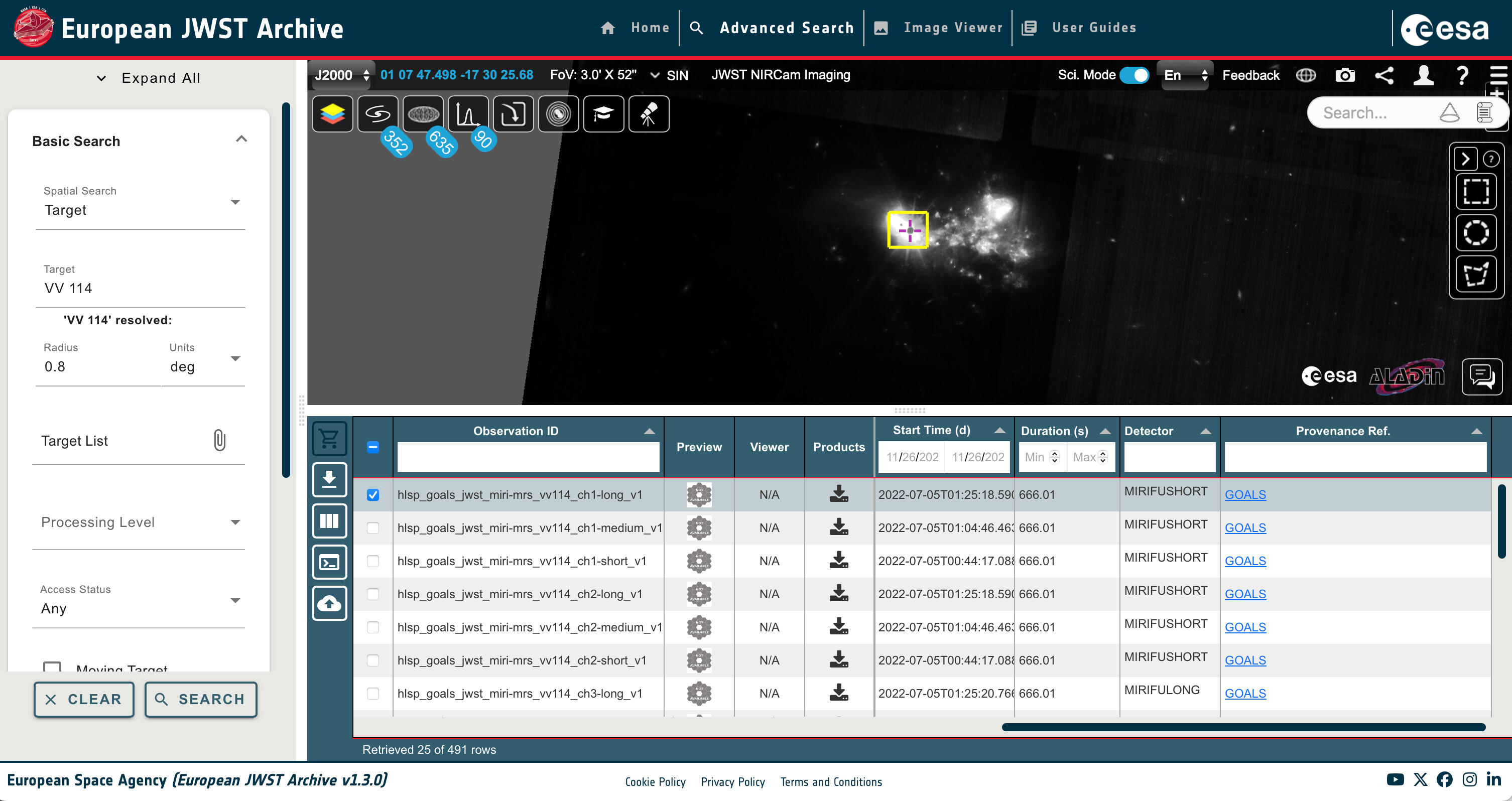Screen dimensions: 1512x801
Task: Collapse the Basic Search panel
Action: coord(241,140)
